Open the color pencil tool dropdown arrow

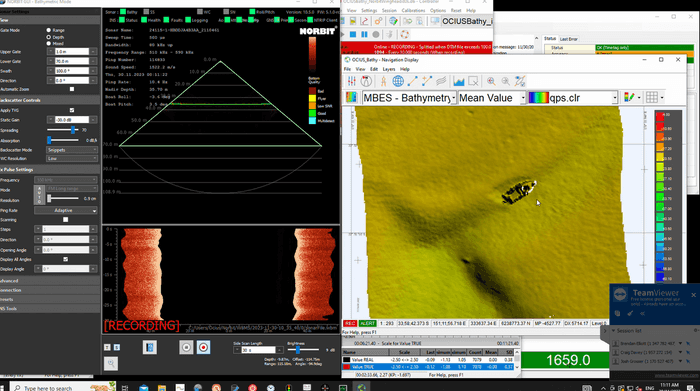pos(639,98)
